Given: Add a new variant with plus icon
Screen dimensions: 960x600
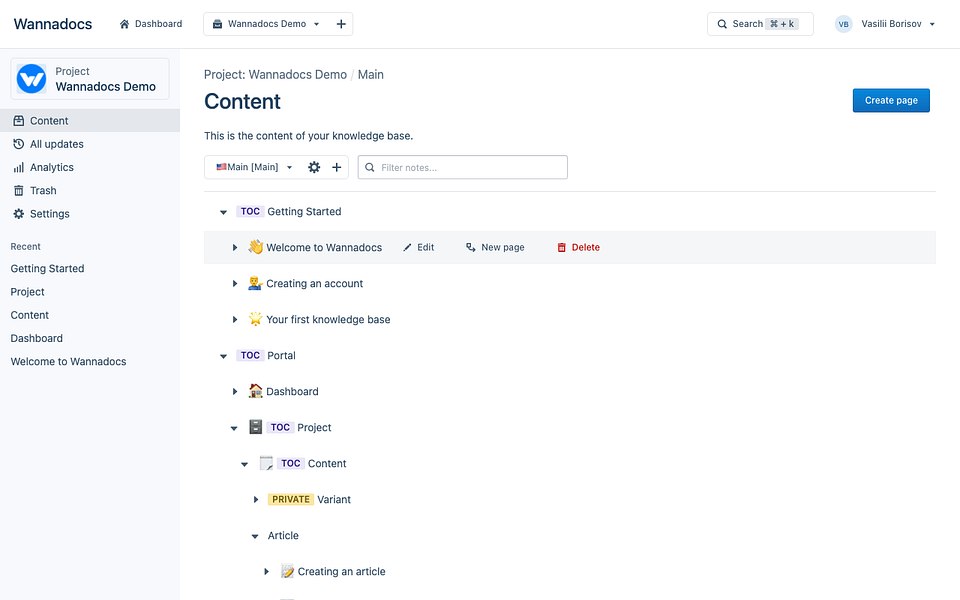Looking at the screenshot, I should [337, 167].
